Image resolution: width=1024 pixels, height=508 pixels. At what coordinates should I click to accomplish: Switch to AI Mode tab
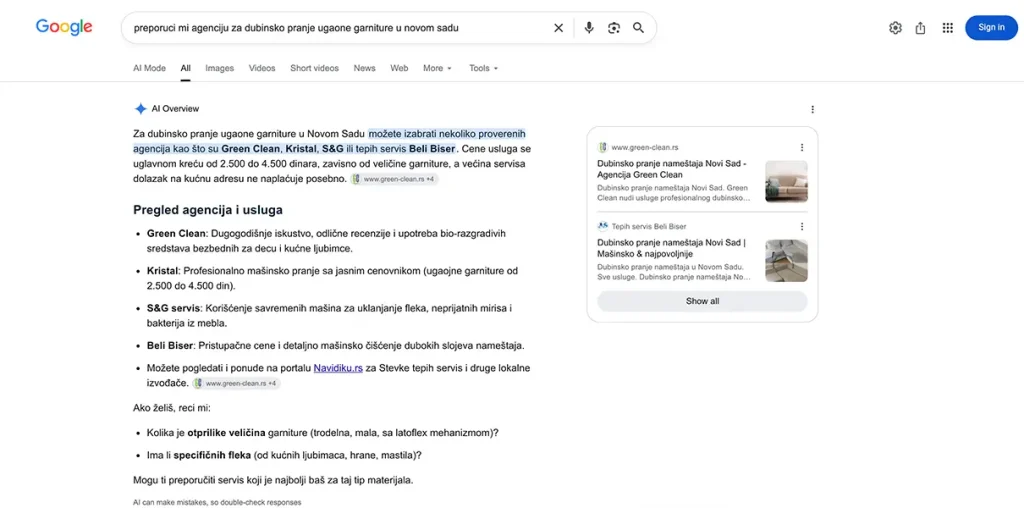coord(150,68)
